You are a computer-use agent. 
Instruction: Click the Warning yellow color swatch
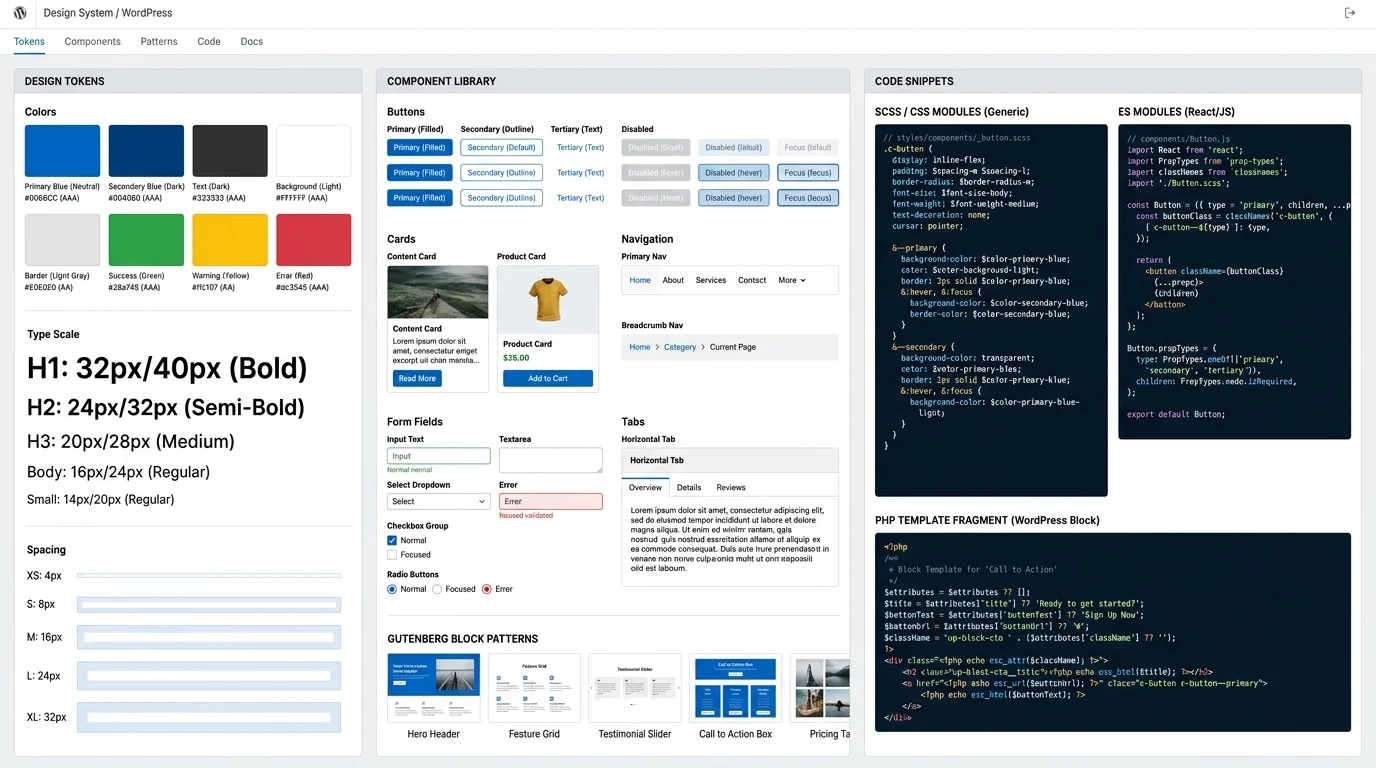point(230,240)
